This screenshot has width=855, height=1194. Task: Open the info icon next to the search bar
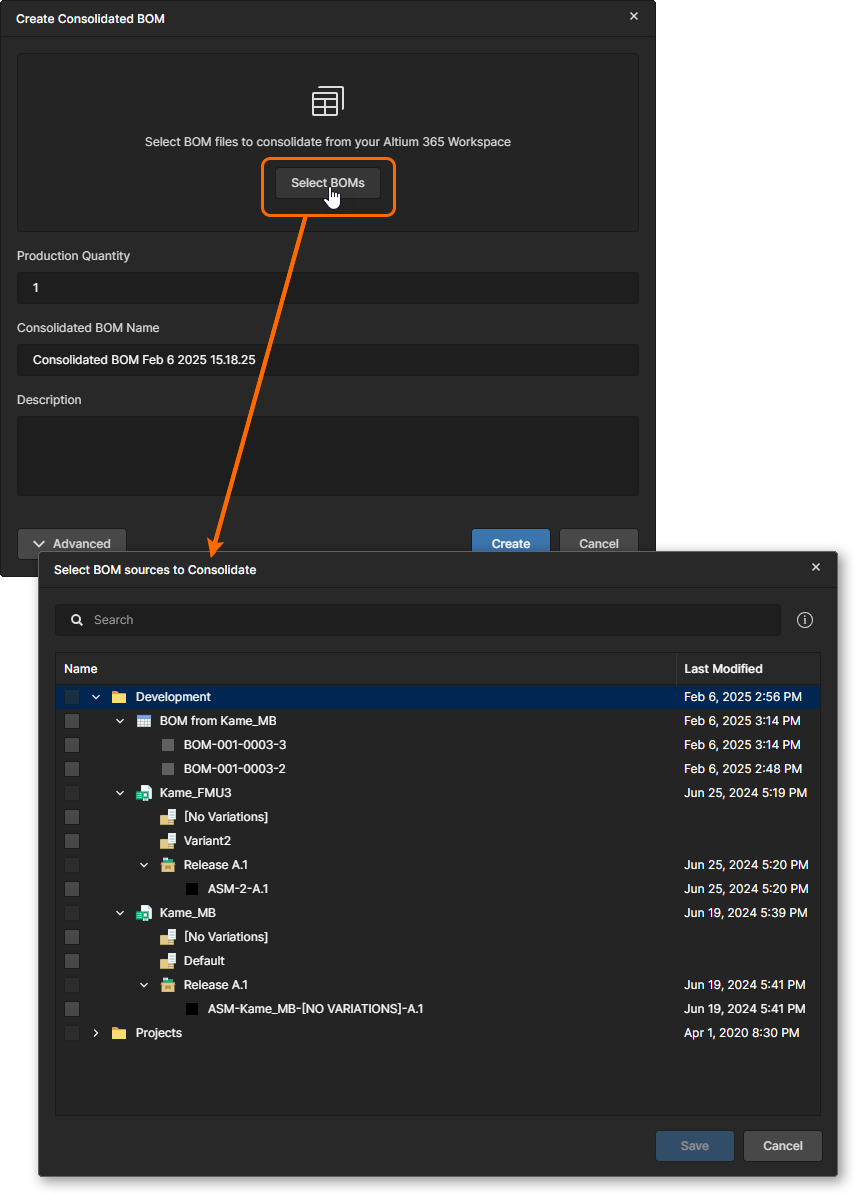click(x=805, y=619)
